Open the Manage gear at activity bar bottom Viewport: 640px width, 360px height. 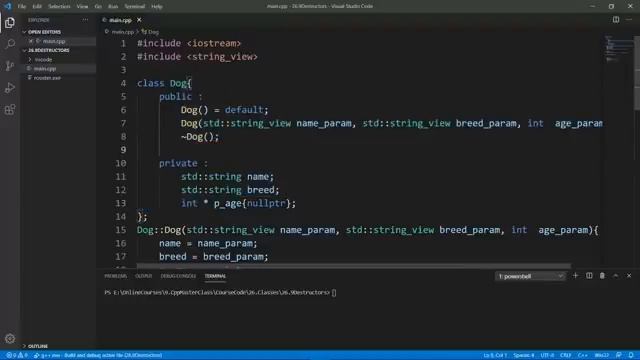tap(10, 338)
